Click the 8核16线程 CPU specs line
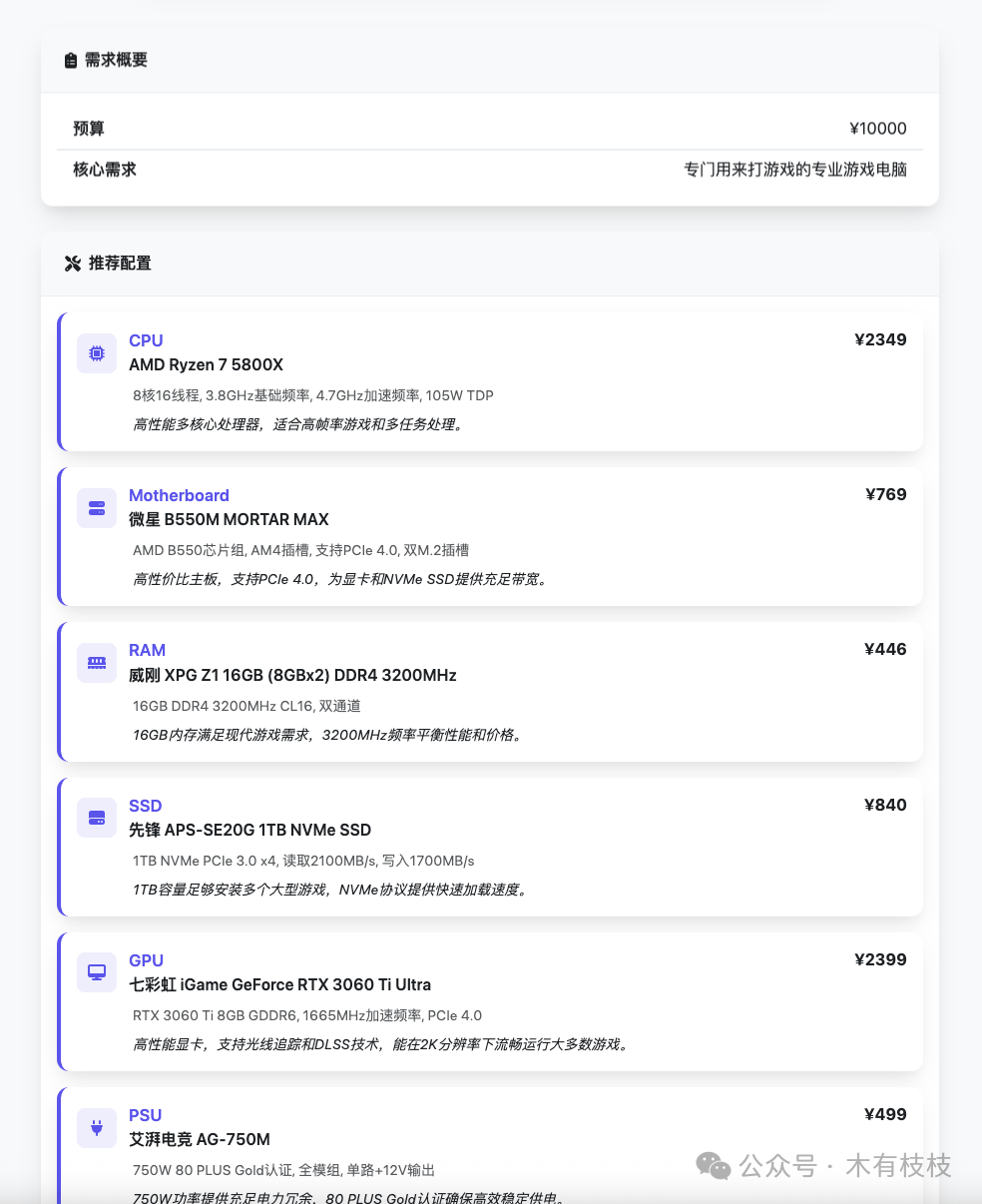The image size is (982, 1204). click(x=313, y=395)
